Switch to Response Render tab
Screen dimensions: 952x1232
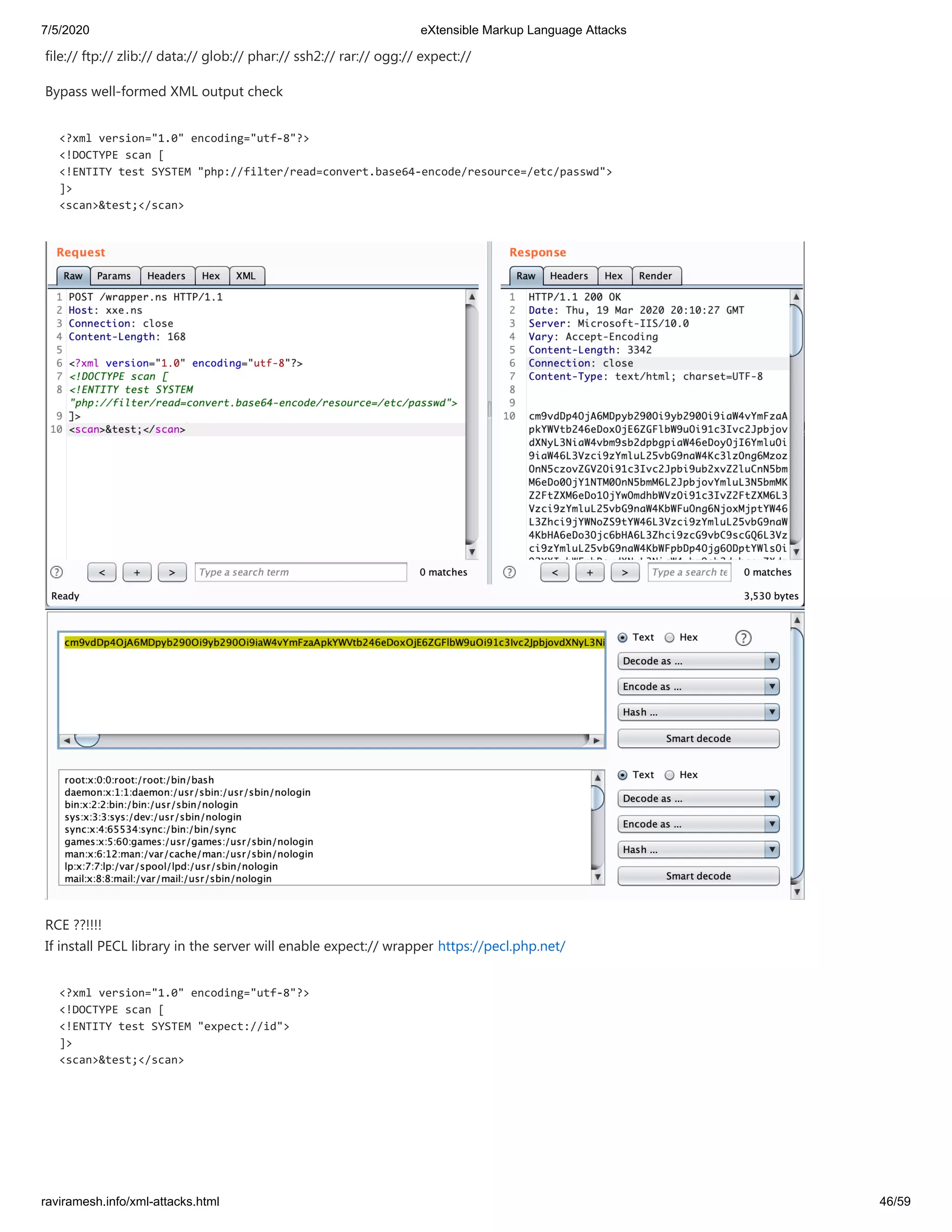pyautogui.click(x=655, y=276)
